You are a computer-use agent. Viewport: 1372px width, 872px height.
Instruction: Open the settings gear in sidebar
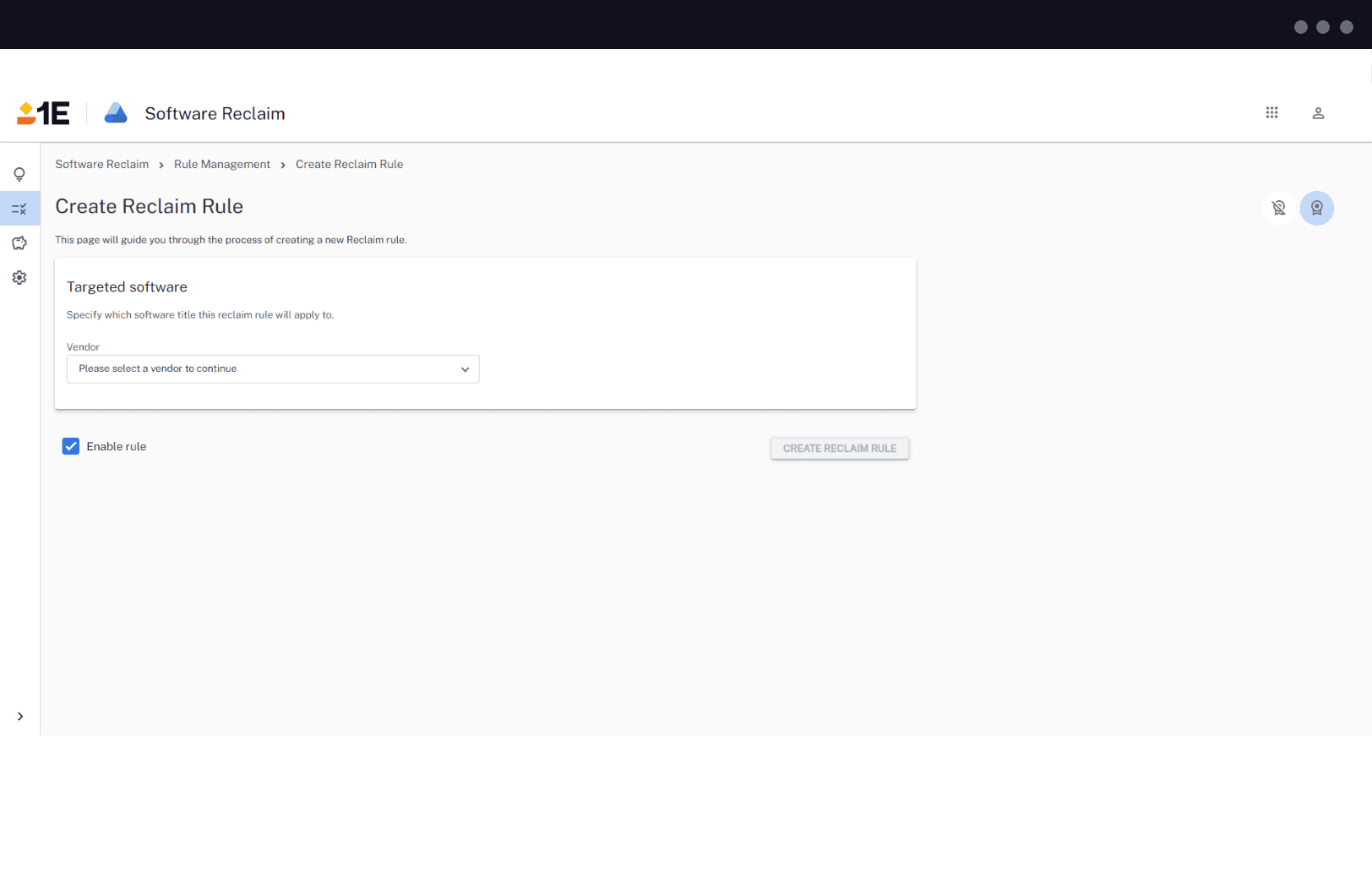point(19,278)
